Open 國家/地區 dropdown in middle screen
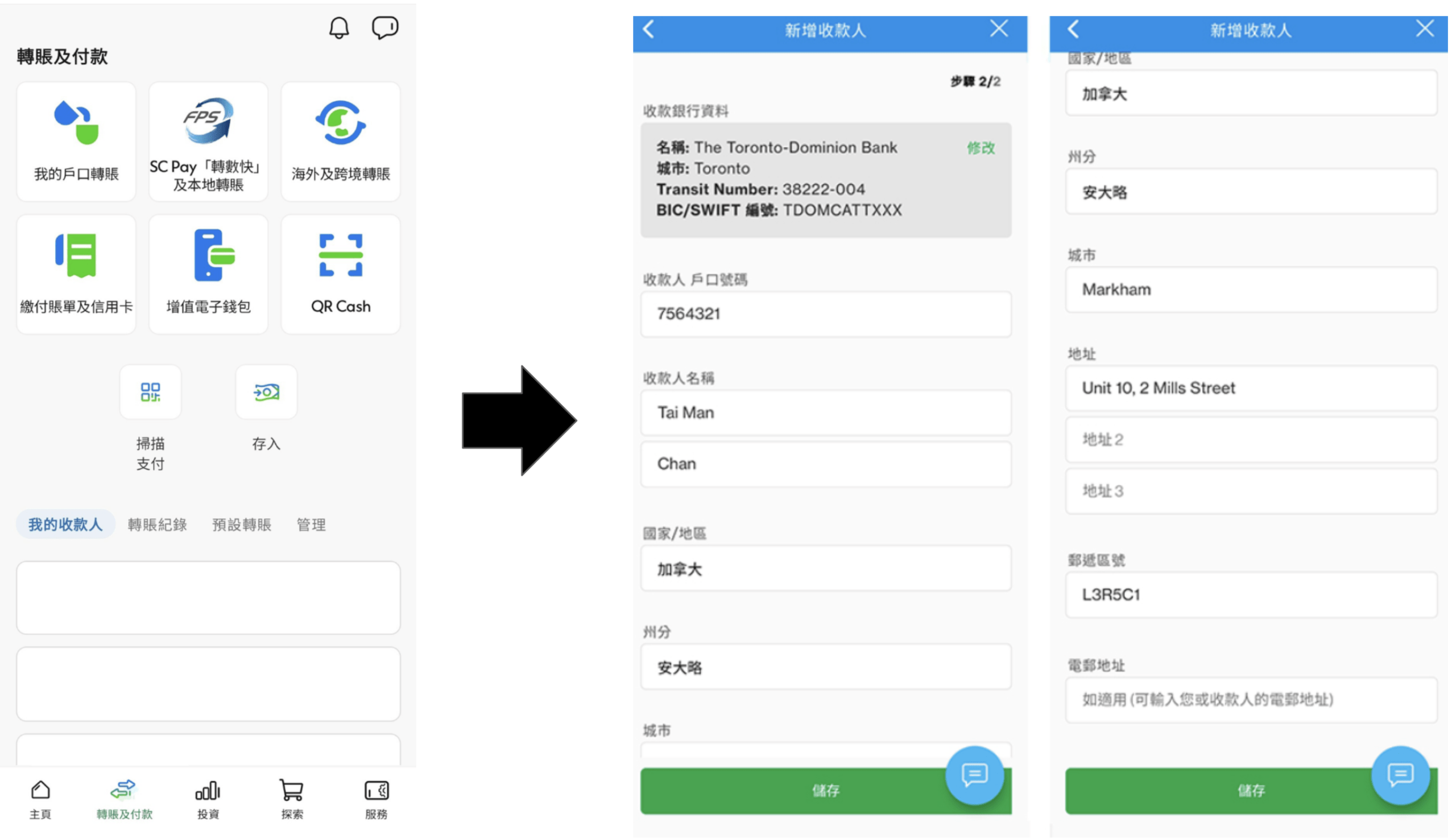The width and height of the screenshot is (1456, 838). [x=825, y=569]
